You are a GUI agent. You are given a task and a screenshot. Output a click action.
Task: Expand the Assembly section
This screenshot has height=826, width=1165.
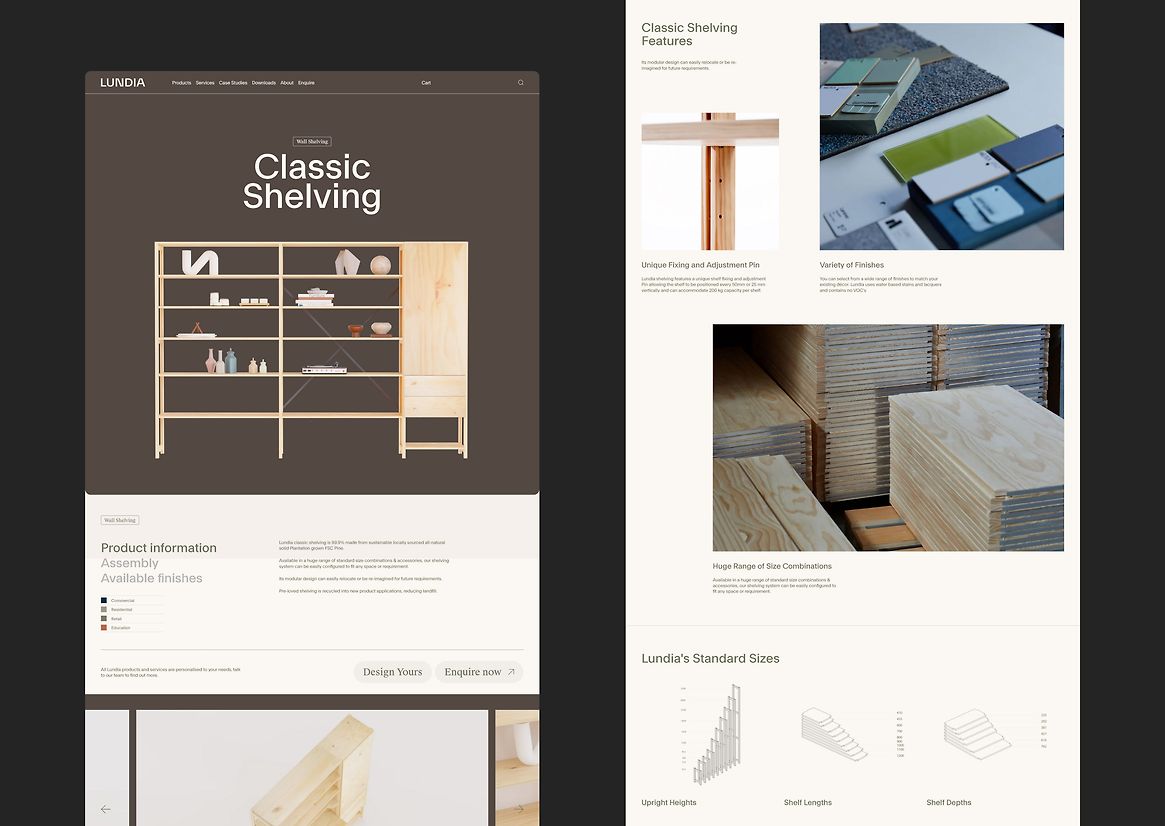coord(128,563)
